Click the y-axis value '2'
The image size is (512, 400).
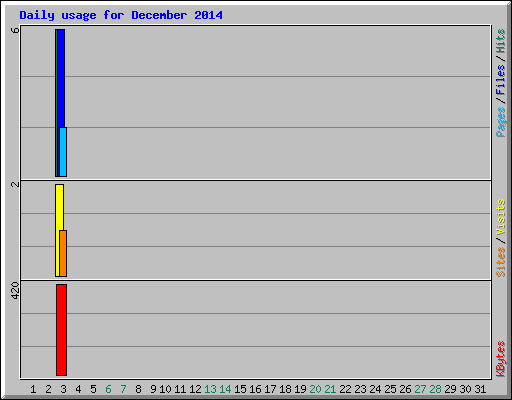click(x=15, y=184)
